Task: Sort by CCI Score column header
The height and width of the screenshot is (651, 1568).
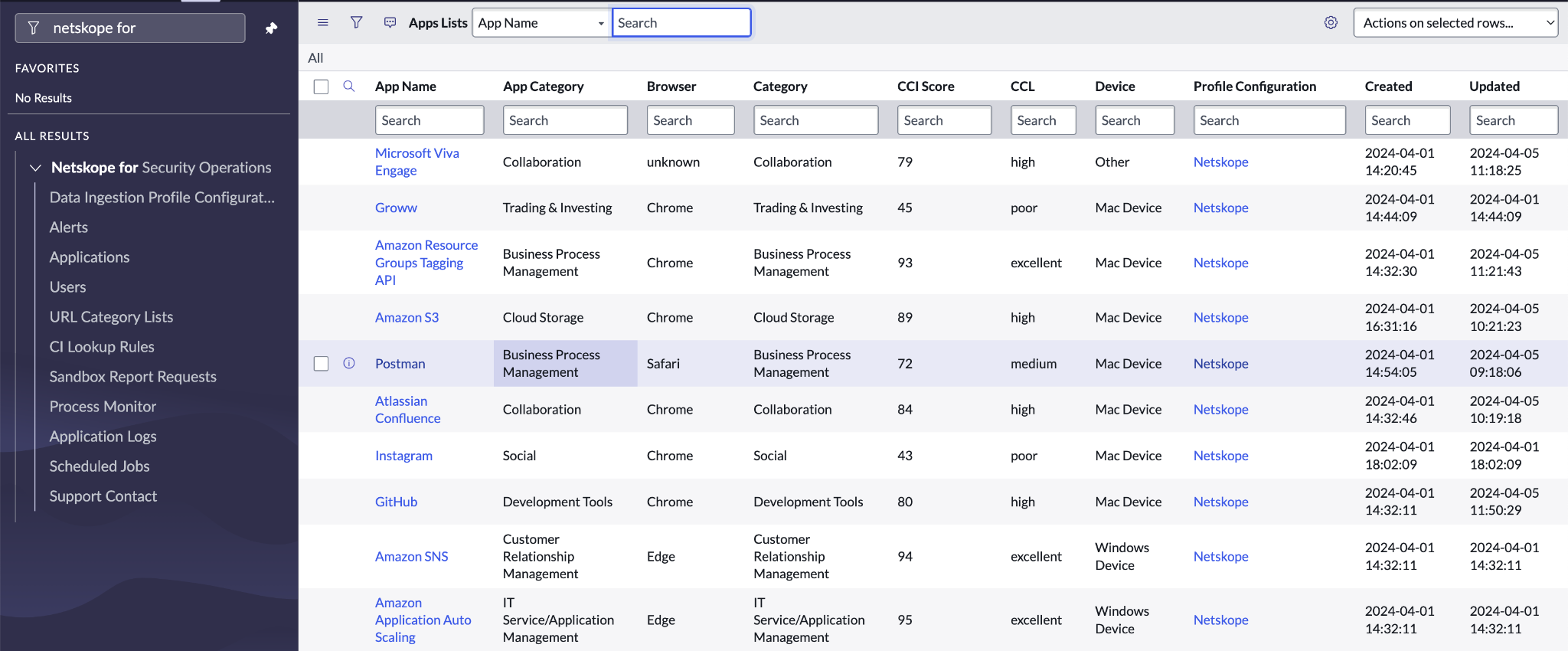Action: point(926,87)
